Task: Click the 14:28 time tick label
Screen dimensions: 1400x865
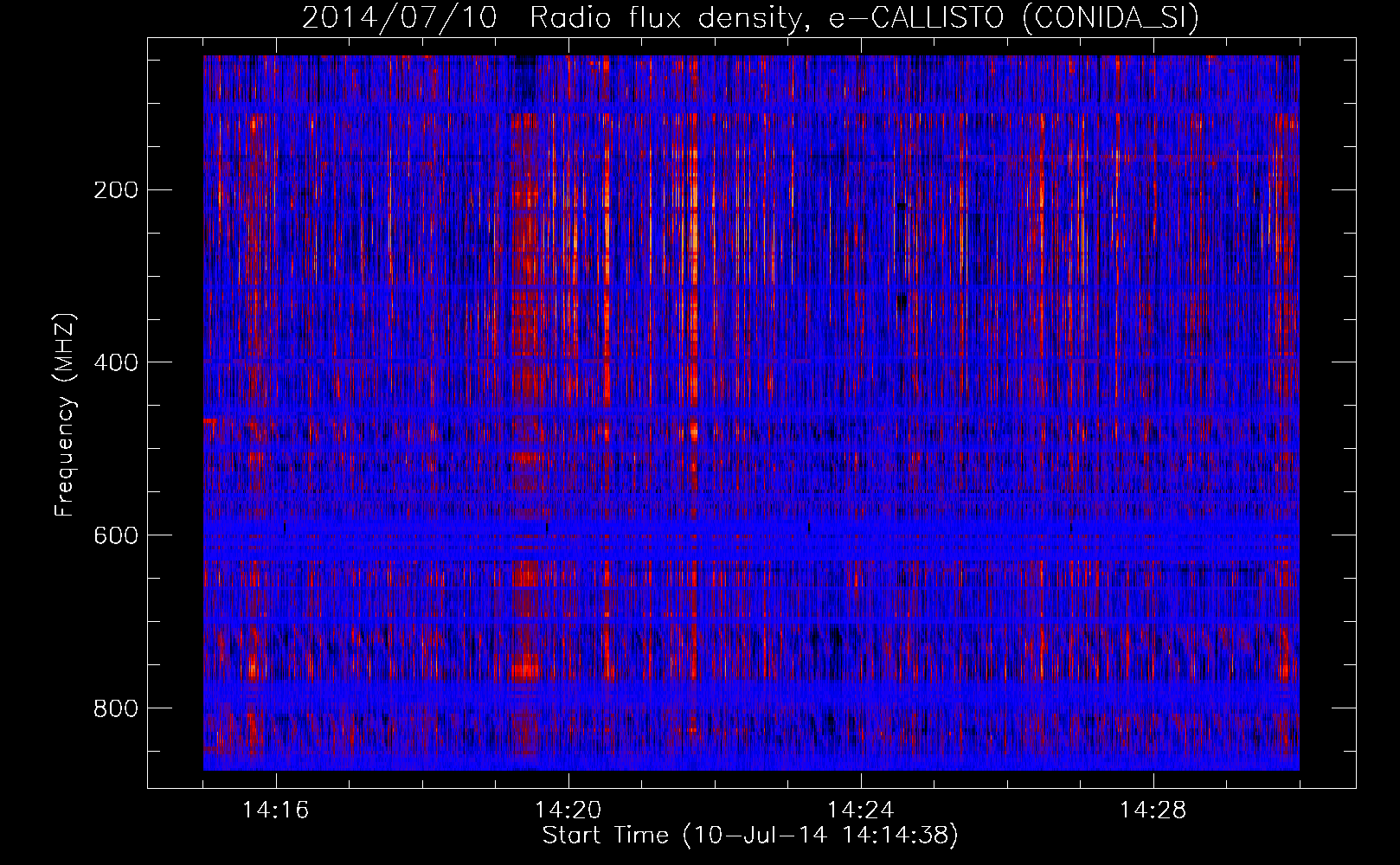Action: (x=1153, y=811)
